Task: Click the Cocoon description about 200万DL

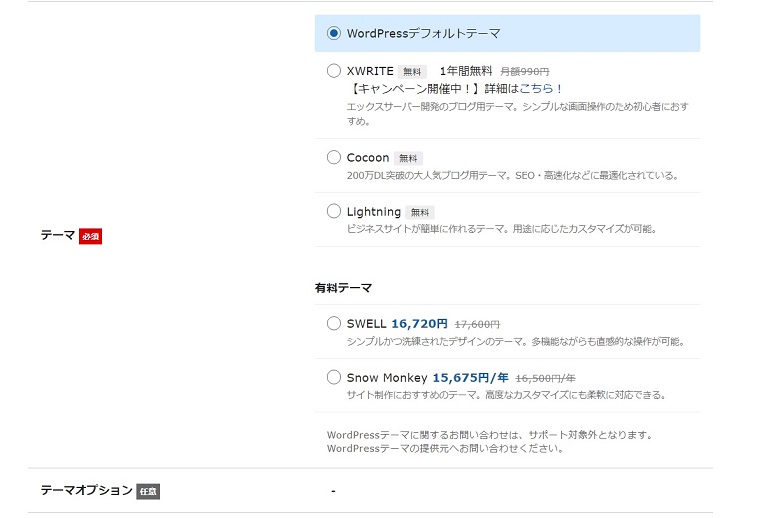Action: click(512, 175)
